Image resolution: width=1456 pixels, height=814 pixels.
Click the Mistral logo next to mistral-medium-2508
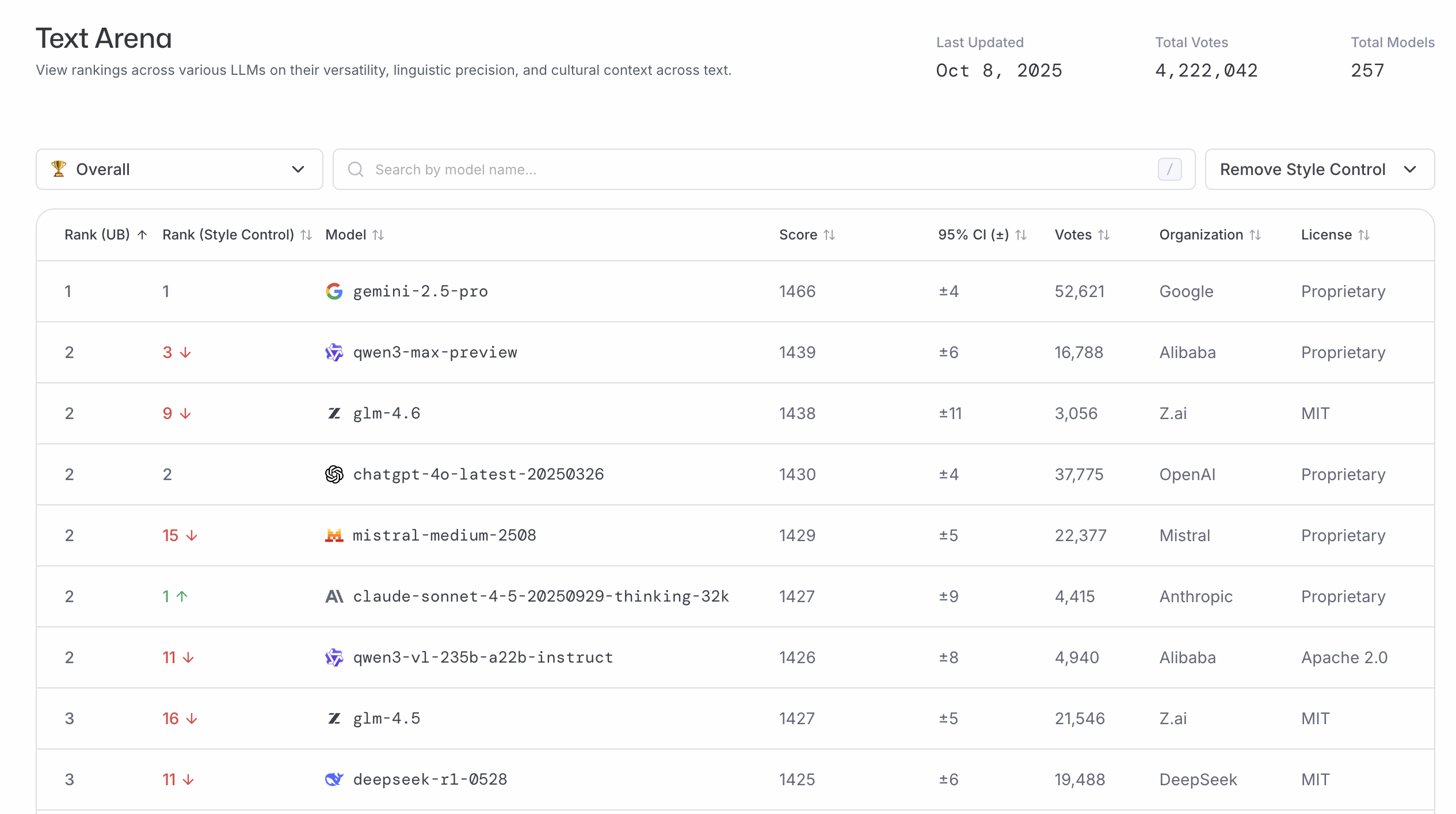coord(334,535)
